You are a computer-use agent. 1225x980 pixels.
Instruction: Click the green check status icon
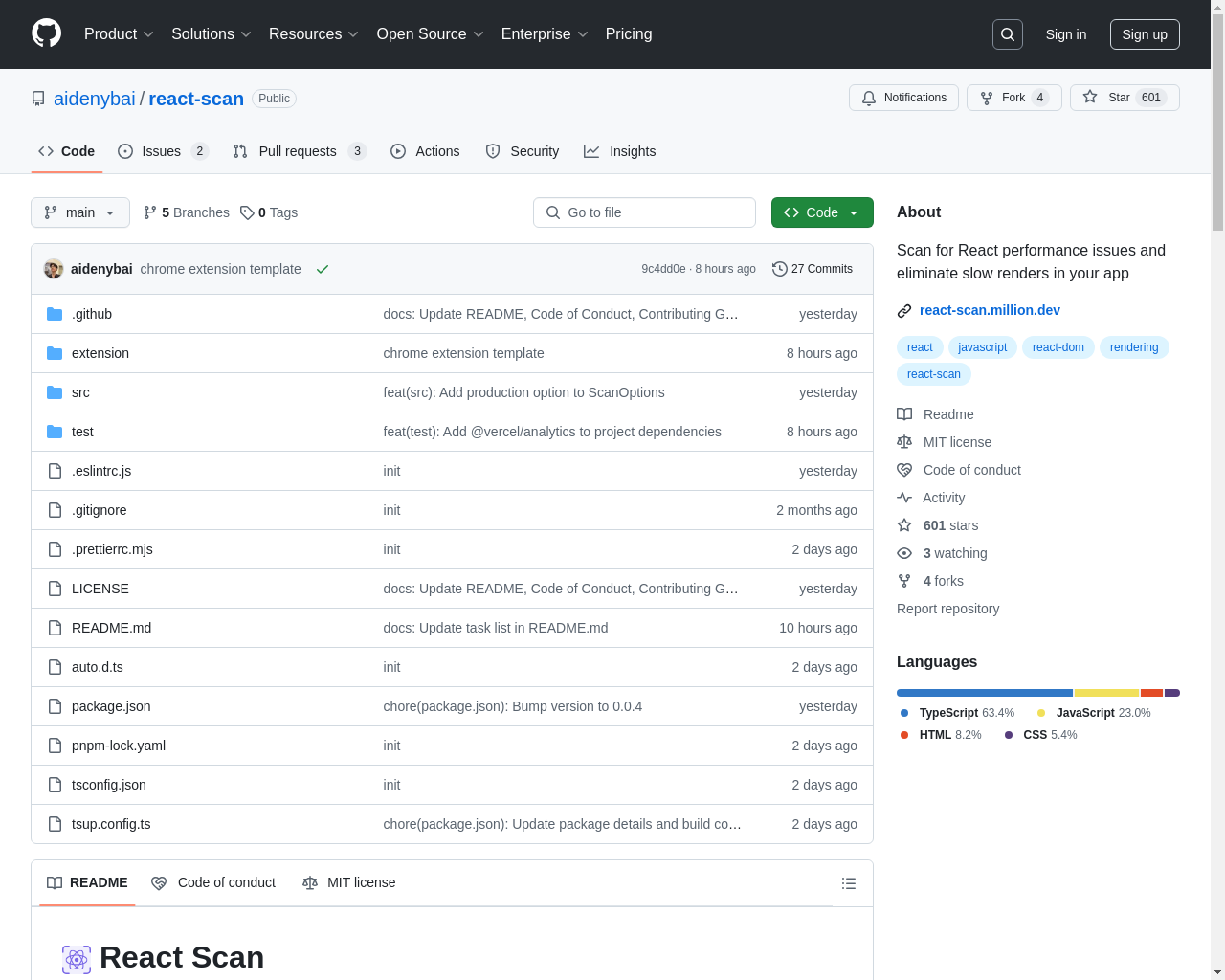323,269
